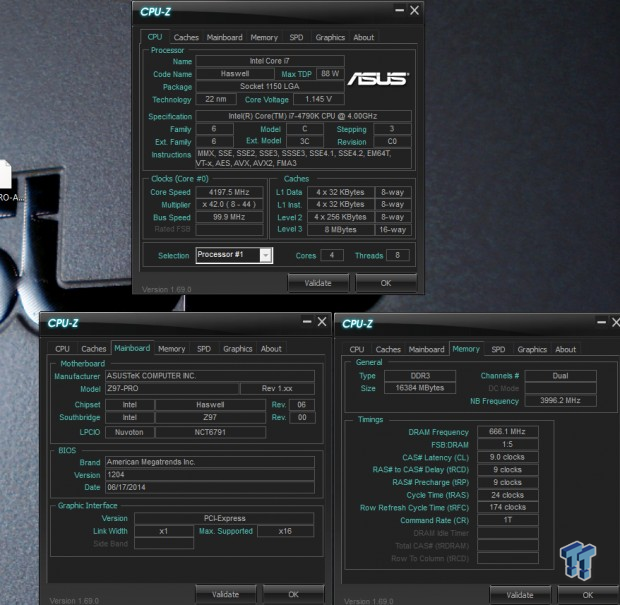Minimize the Mainboard CPU-Z window
The width and height of the screenshot is (620, 605).
tap(307, 321)
